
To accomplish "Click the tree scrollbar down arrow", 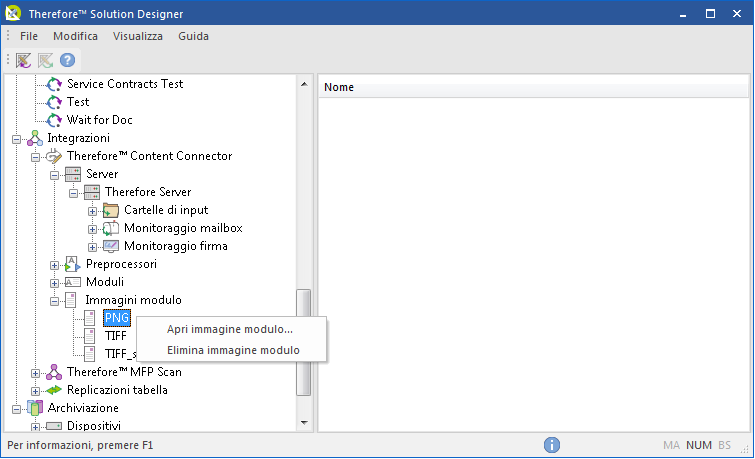I will click(304, 423).
